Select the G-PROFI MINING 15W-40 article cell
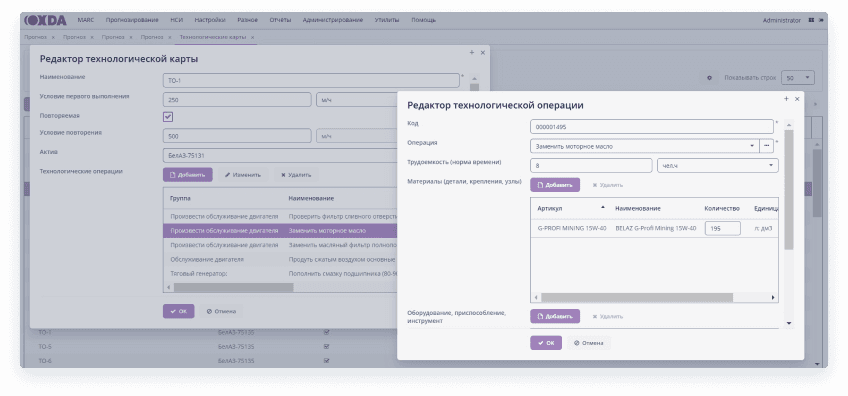848x396 pixels. (572, 228)
